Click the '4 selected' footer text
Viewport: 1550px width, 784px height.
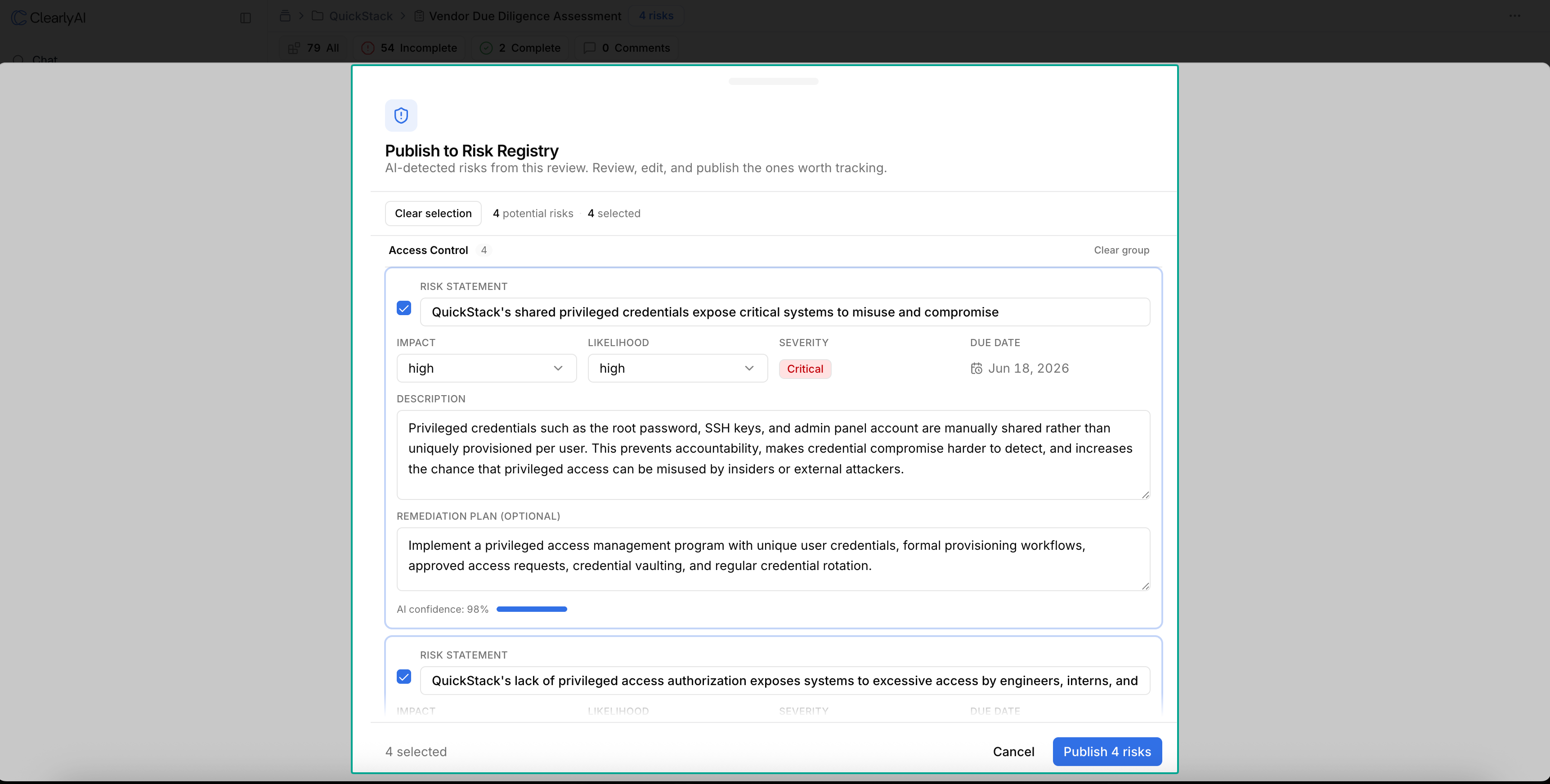416,752
